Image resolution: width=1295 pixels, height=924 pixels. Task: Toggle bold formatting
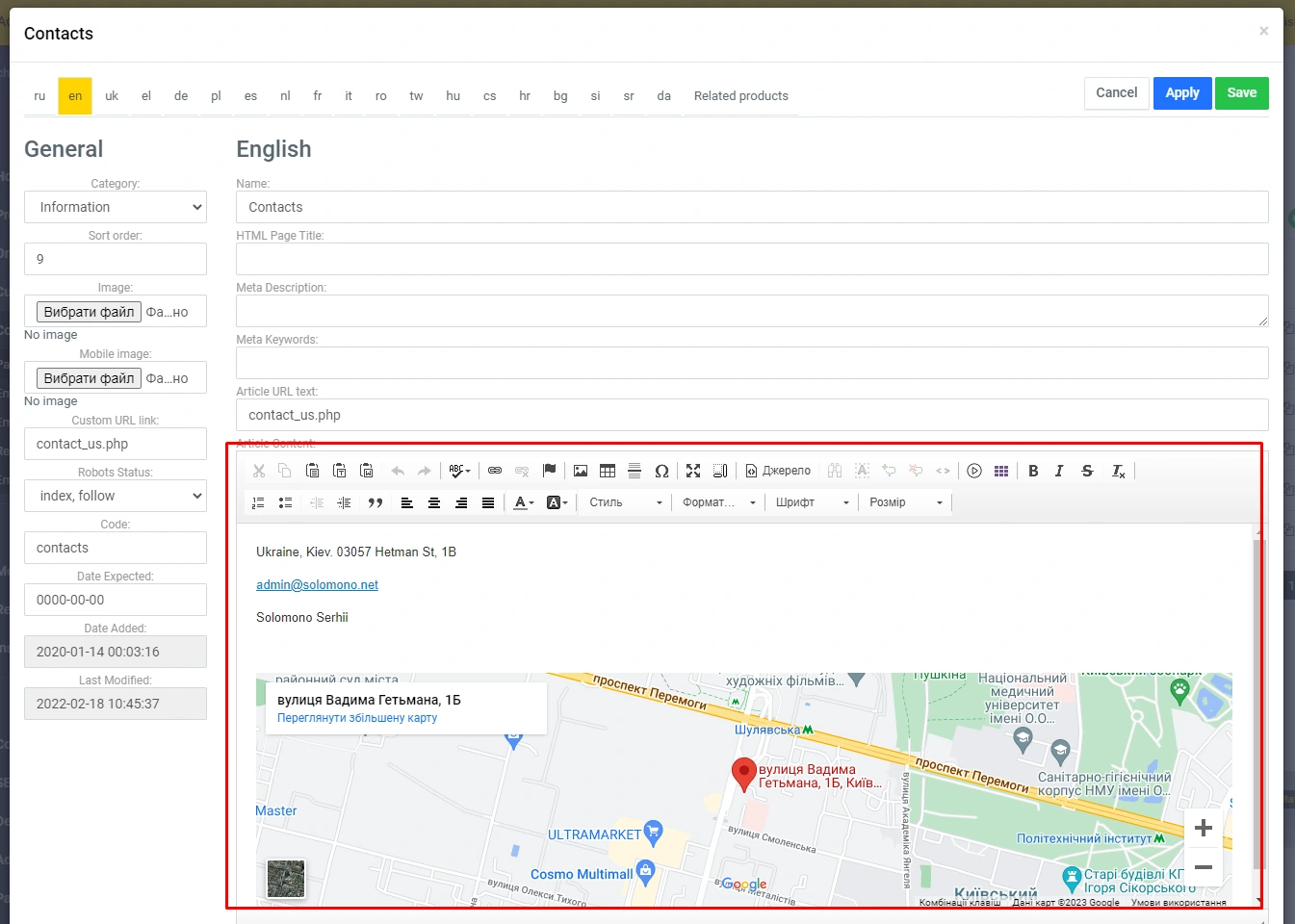[x=1033, y=471]
